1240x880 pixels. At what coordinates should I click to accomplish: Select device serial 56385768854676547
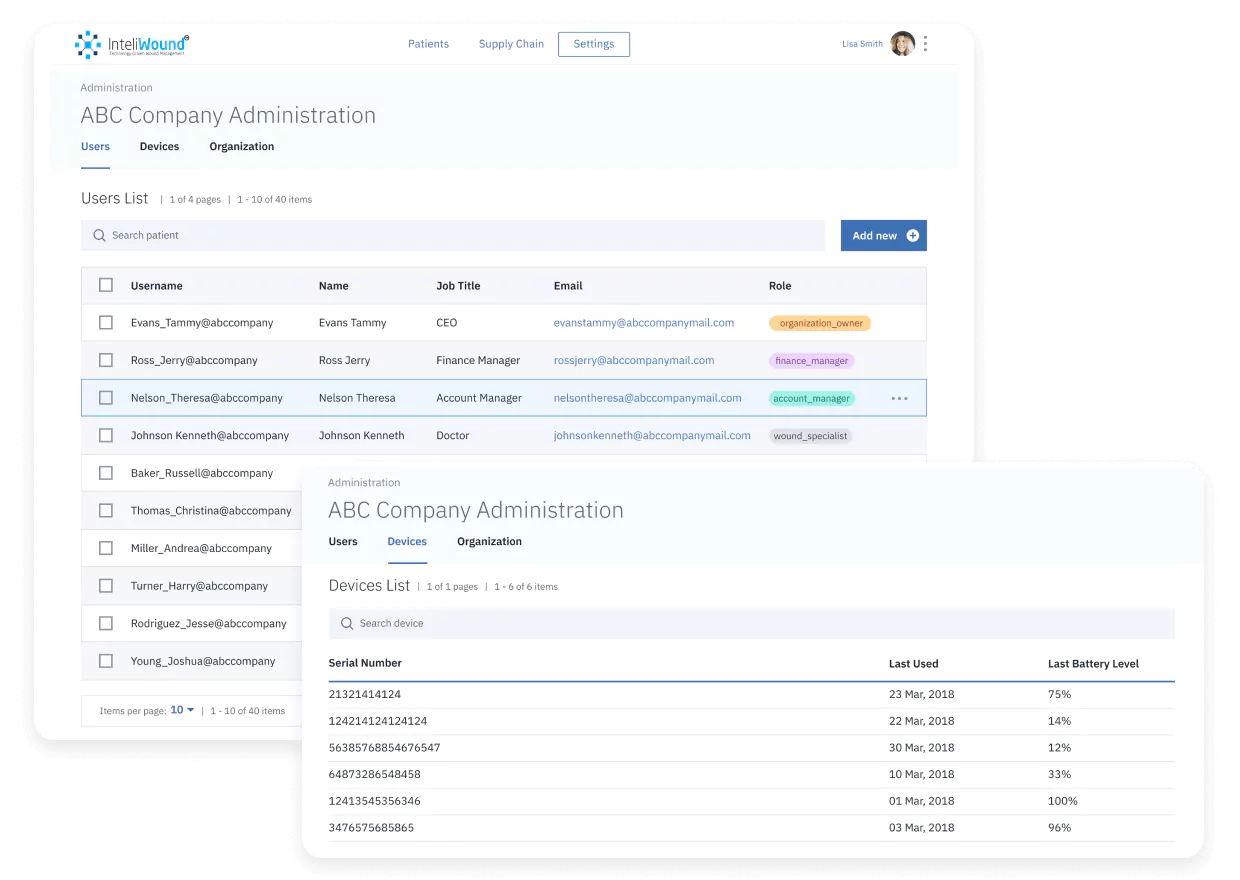[x=384, y=748]
